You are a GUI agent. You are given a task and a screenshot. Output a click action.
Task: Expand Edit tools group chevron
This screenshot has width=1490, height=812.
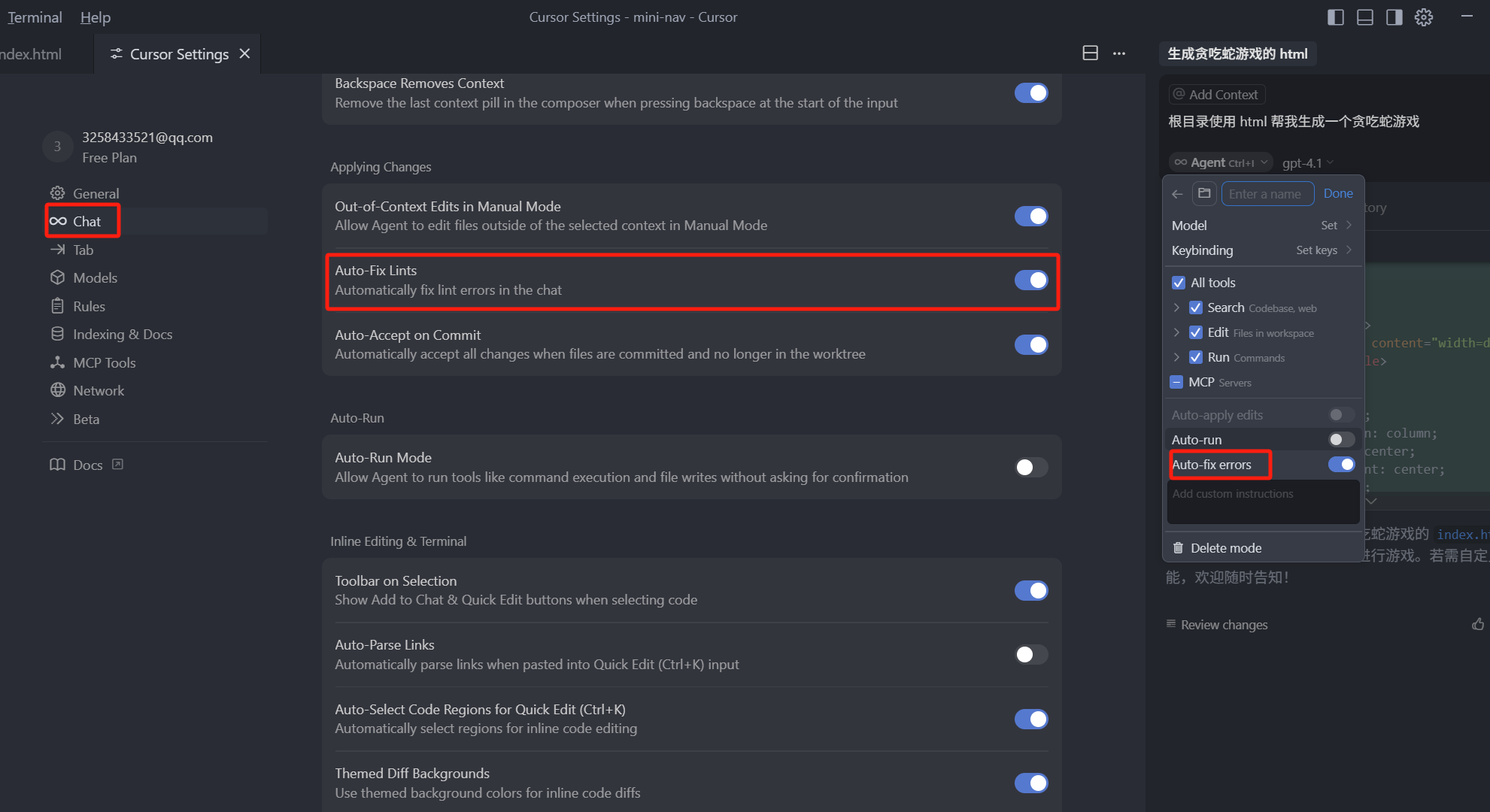[x=1177, y=332]
